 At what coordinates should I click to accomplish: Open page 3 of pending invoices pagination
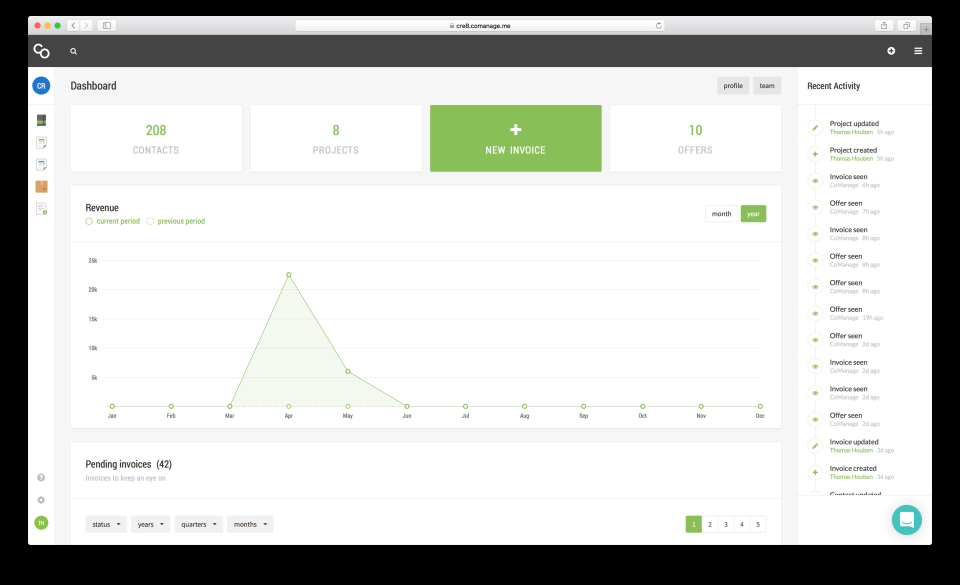pyautogui.click(x=725, y=523)
